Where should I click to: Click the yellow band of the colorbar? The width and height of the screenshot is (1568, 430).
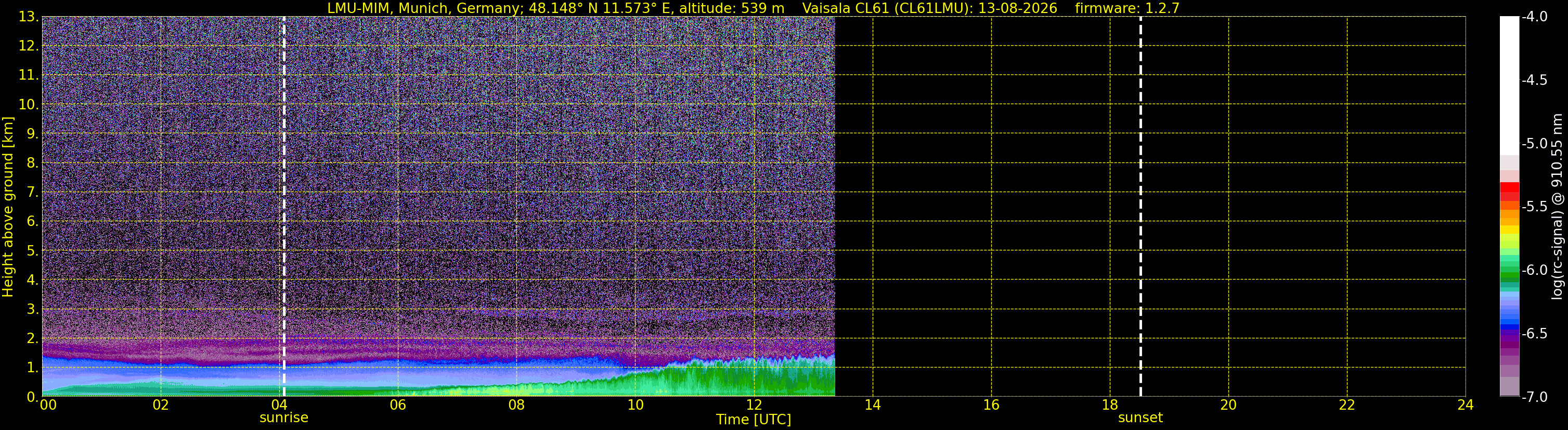tap(1510, 230)
